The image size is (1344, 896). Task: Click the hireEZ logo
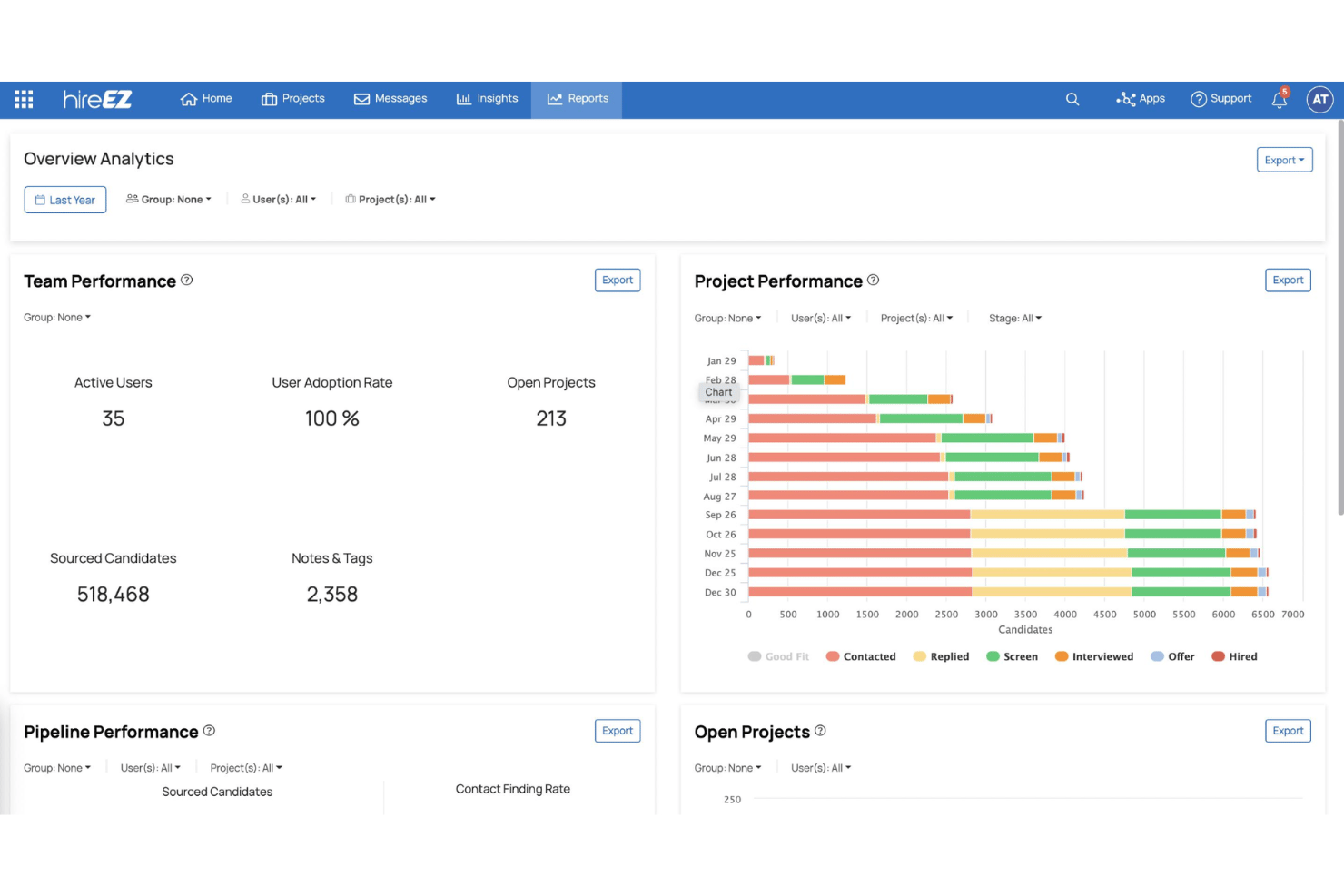[x=97, y=99]
